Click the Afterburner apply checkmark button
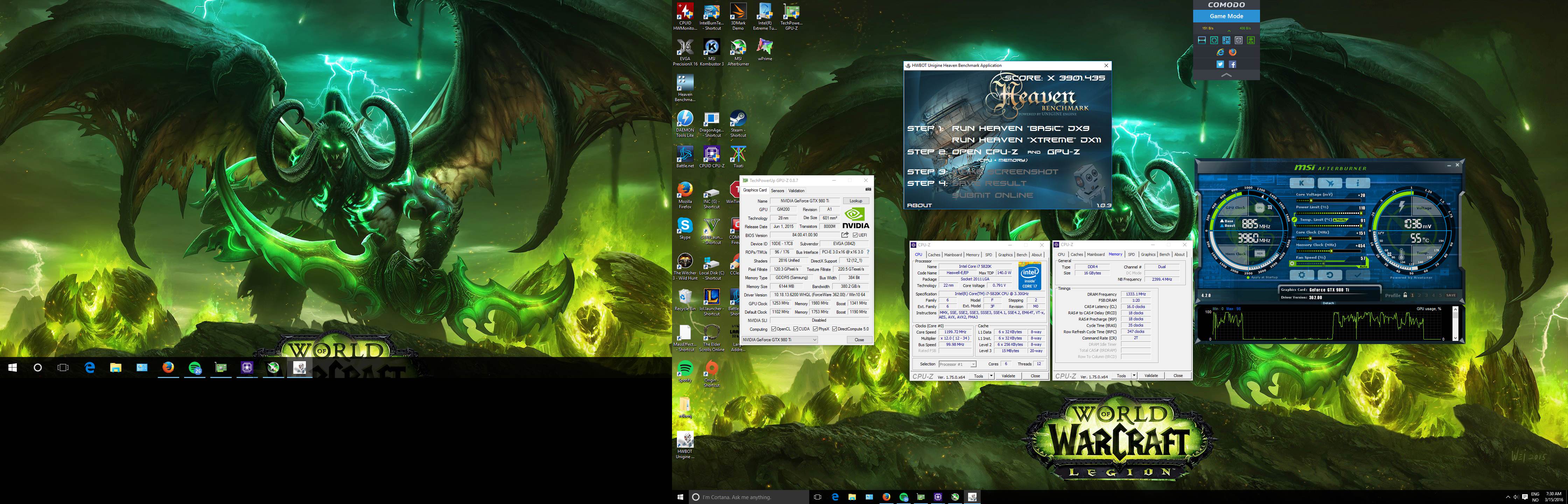 coord(1357,275)
